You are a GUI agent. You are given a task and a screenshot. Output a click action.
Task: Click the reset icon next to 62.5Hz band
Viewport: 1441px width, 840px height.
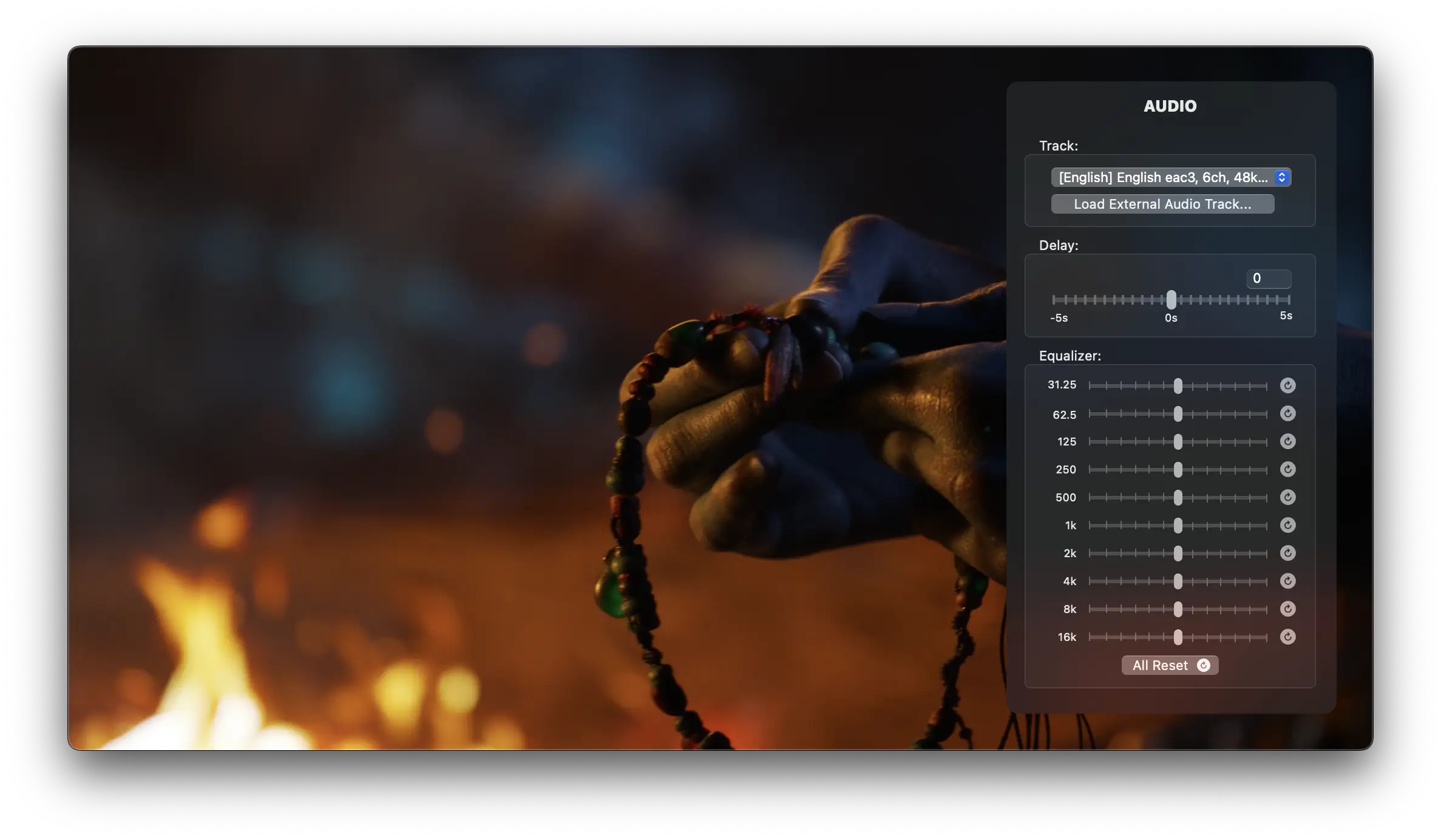coord(1288,413)
